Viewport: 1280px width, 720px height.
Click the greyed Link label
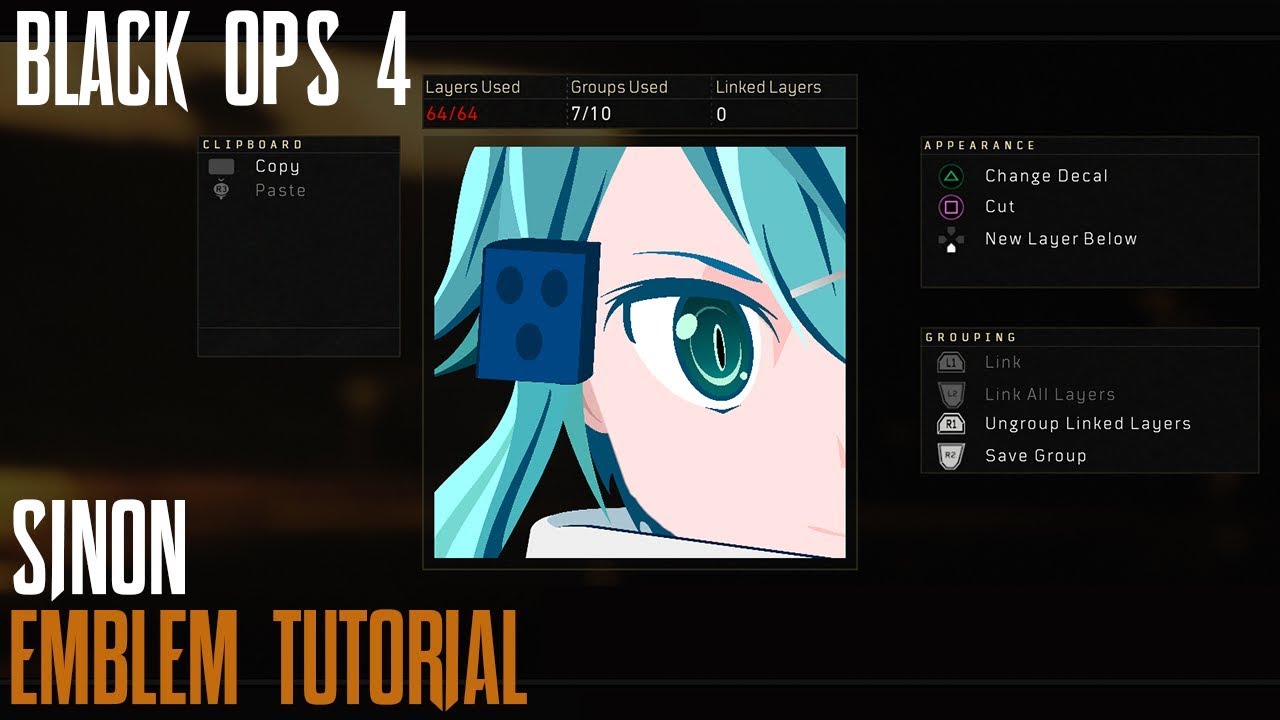click(x=1002, y=362)
